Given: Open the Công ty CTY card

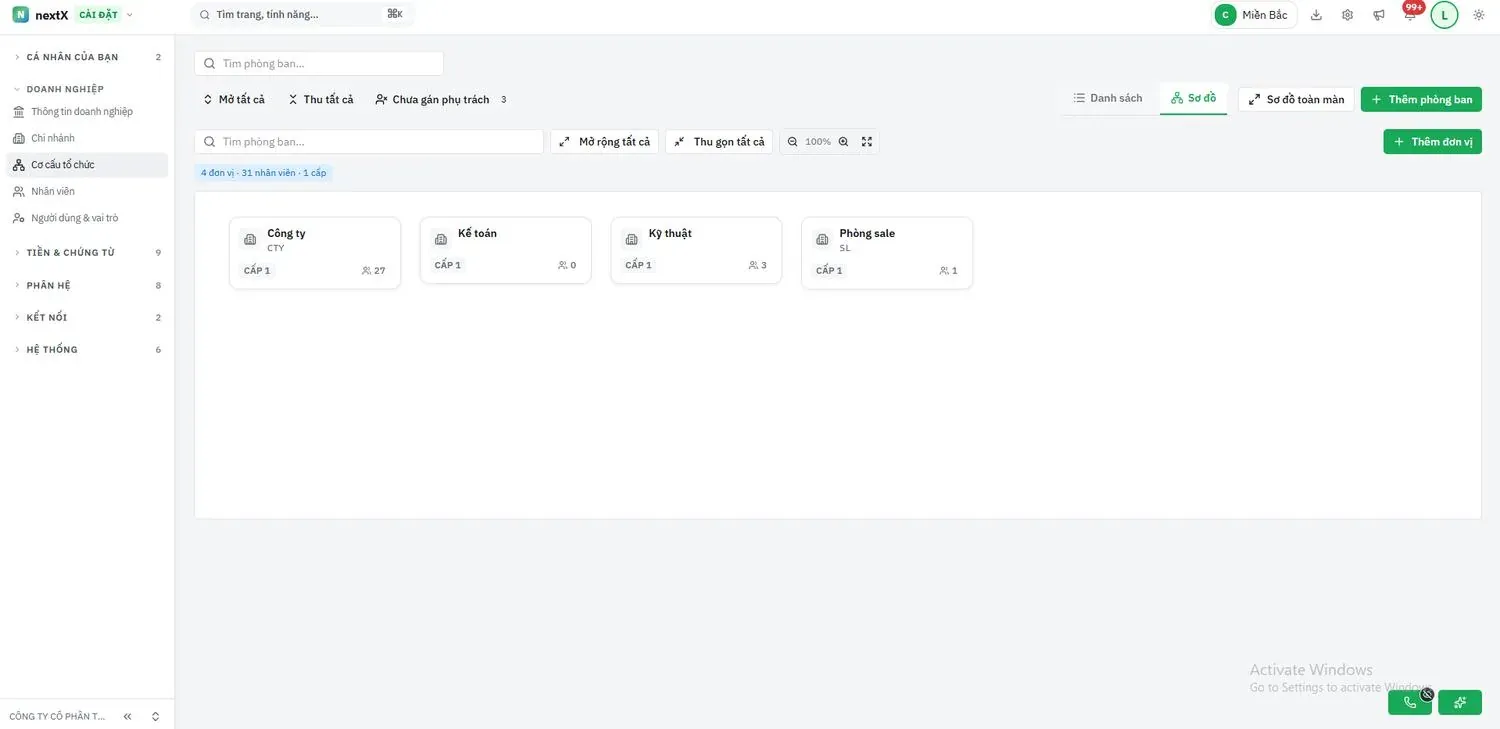Looking at the screenshot, I should (315, 253).
